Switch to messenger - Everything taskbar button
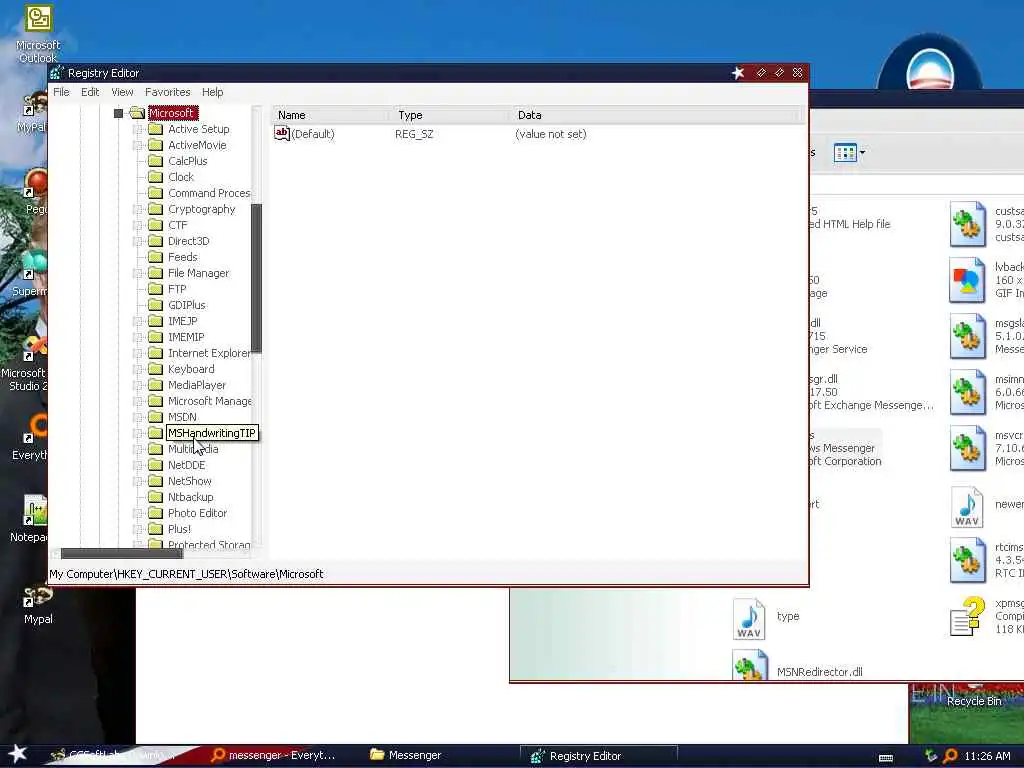The width and height of the screenshot is (1024, 768). coord(274,756)
